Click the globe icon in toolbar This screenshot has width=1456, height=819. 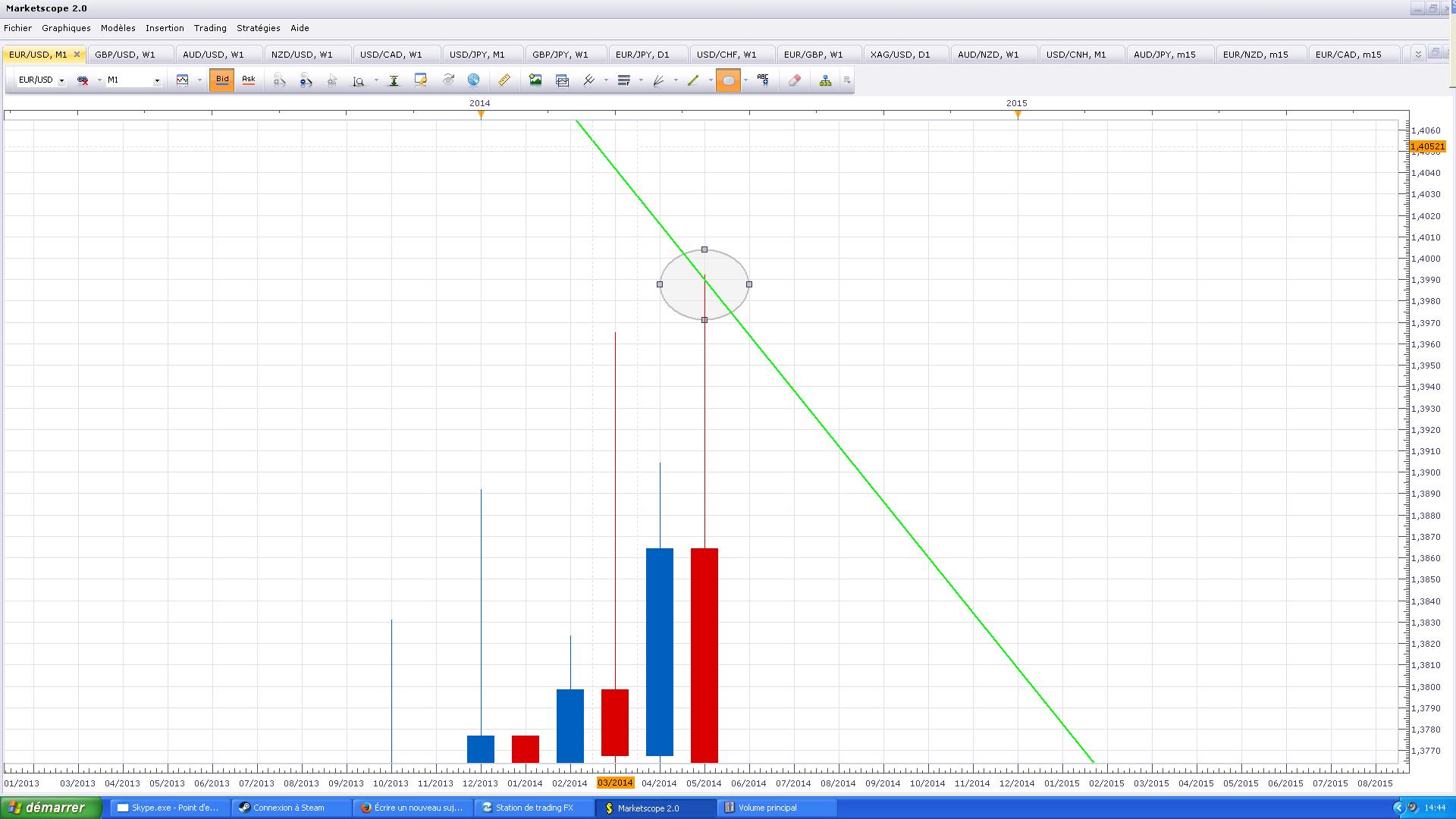click(474, 80)
